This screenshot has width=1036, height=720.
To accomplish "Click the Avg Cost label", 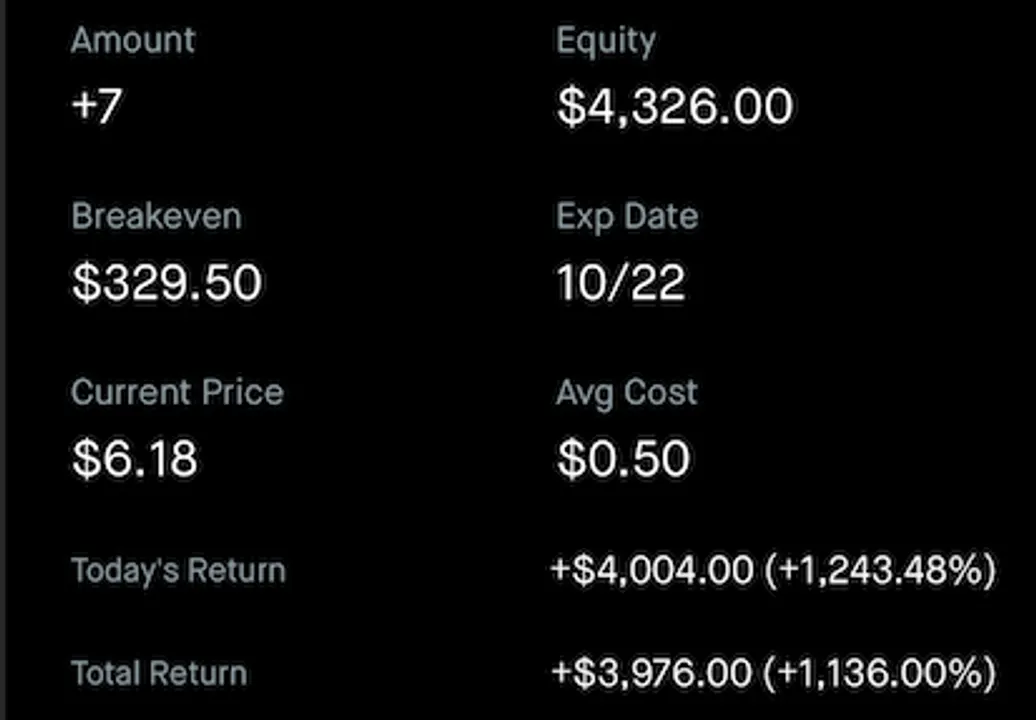I will point(626,394).
